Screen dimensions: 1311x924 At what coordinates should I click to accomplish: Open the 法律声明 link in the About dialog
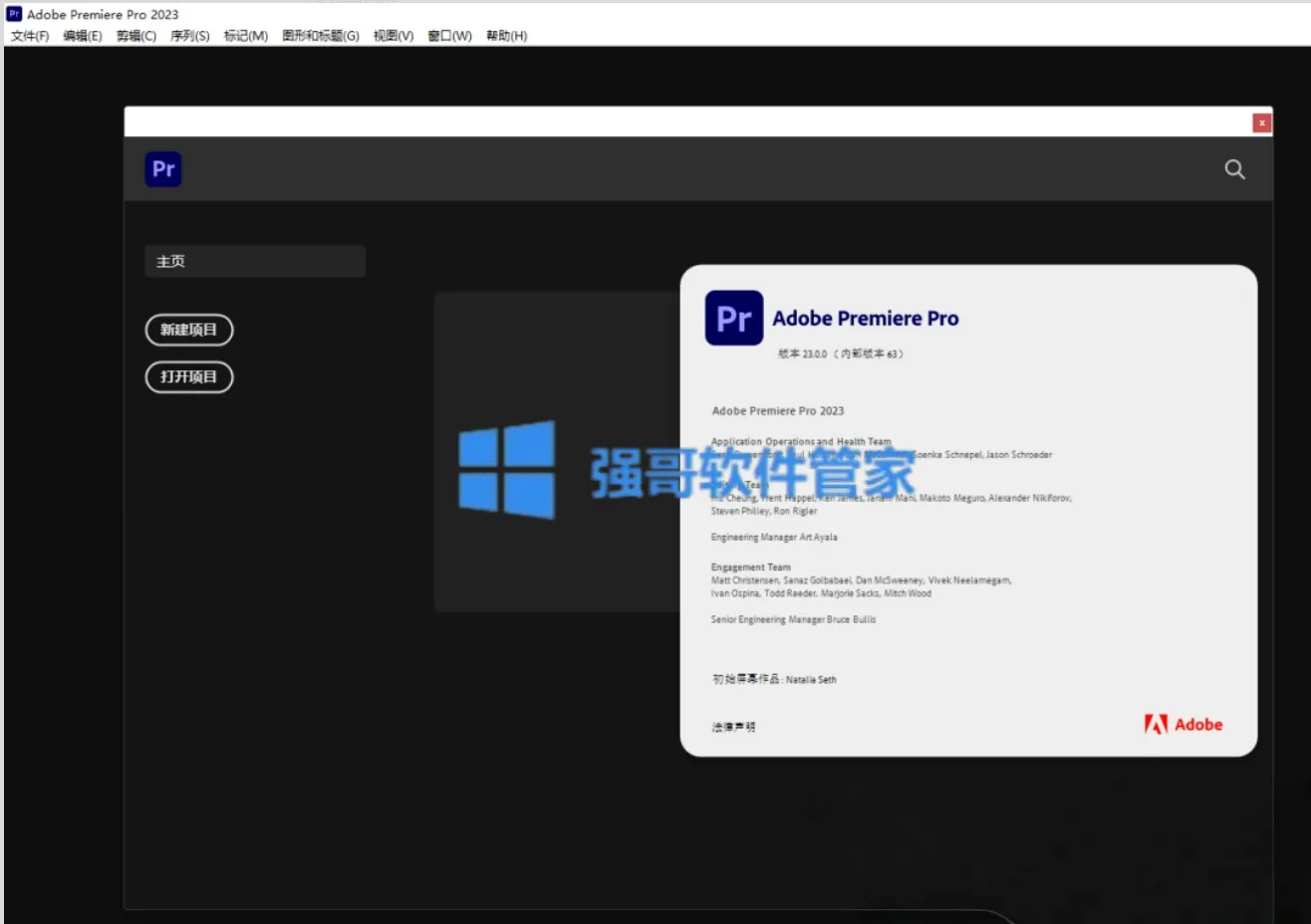click(733, 727)
